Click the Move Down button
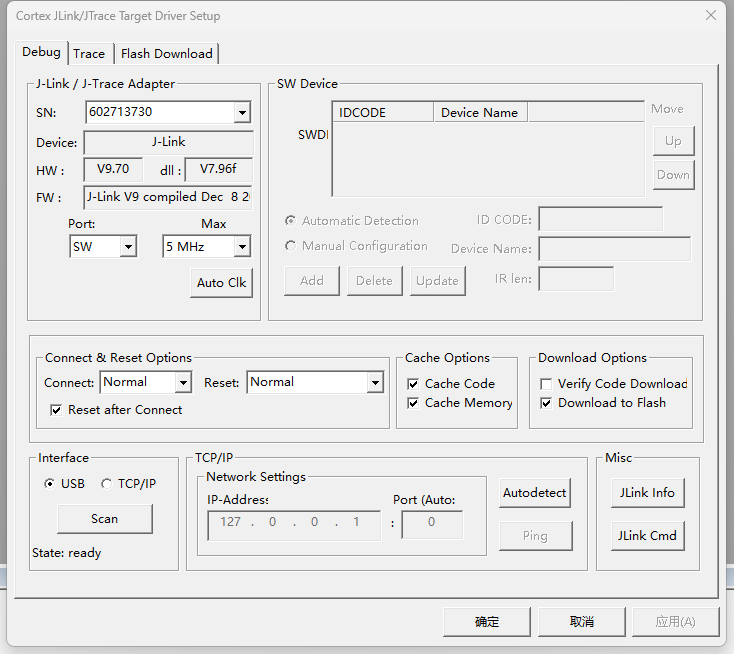Screen dimensions: 734x654 [x=674, y=175]
